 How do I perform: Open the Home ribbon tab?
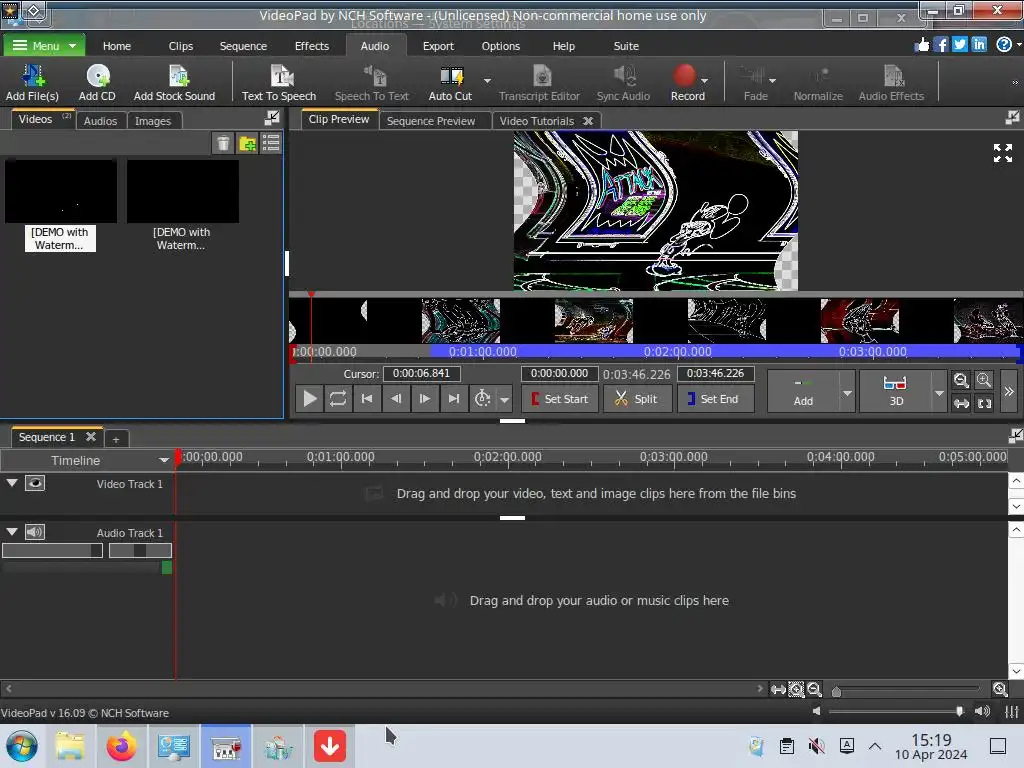coord(117,46)
